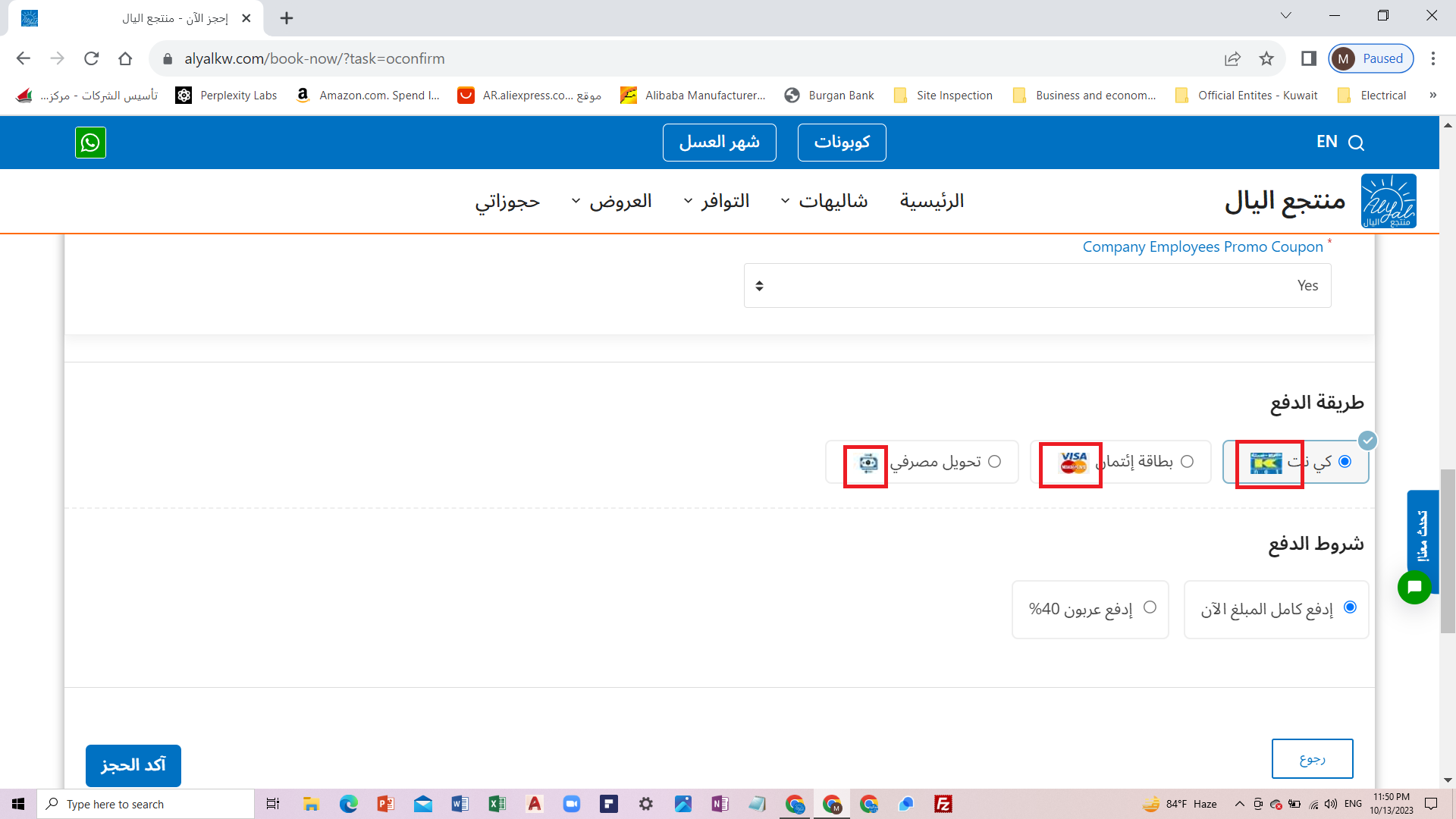This screenshot has width=1456, height=819.
Task: Open the Electrical bookmark folder
Action: tap(1372, 95)
